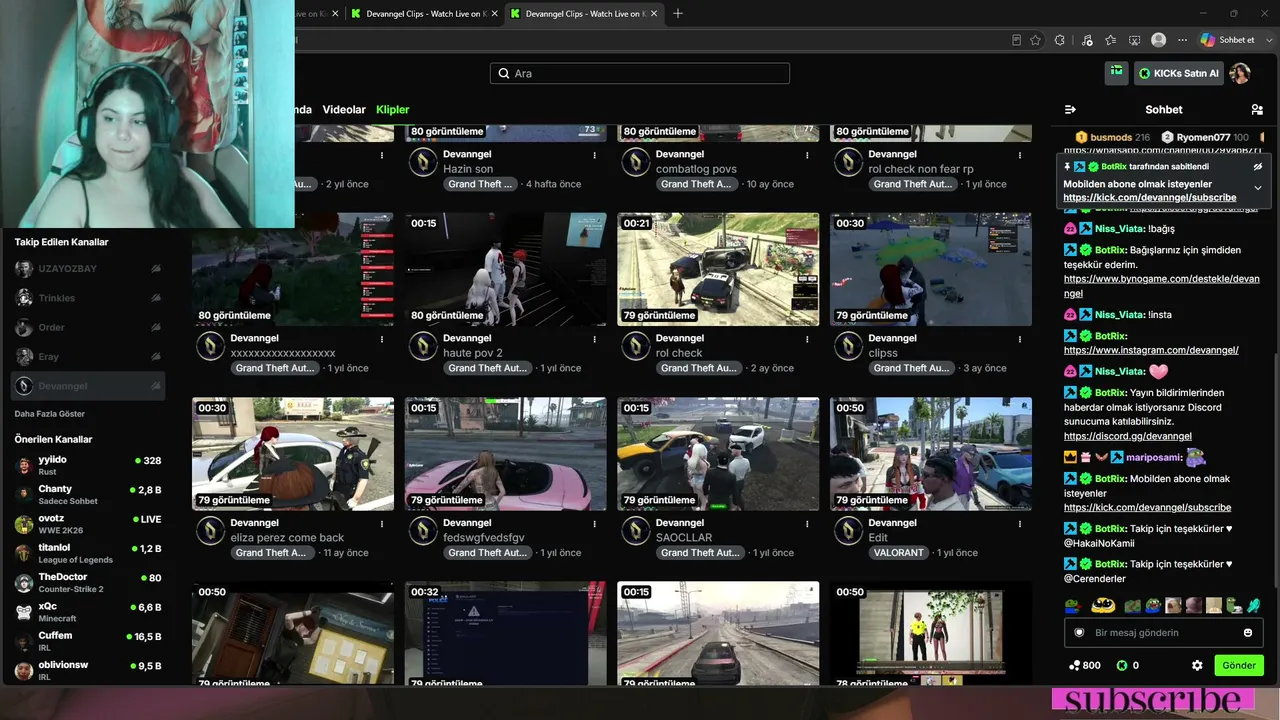The image size is (1280, 720).
Task: Open browser extensions puzzle icon
Action: click(1060, 40)
